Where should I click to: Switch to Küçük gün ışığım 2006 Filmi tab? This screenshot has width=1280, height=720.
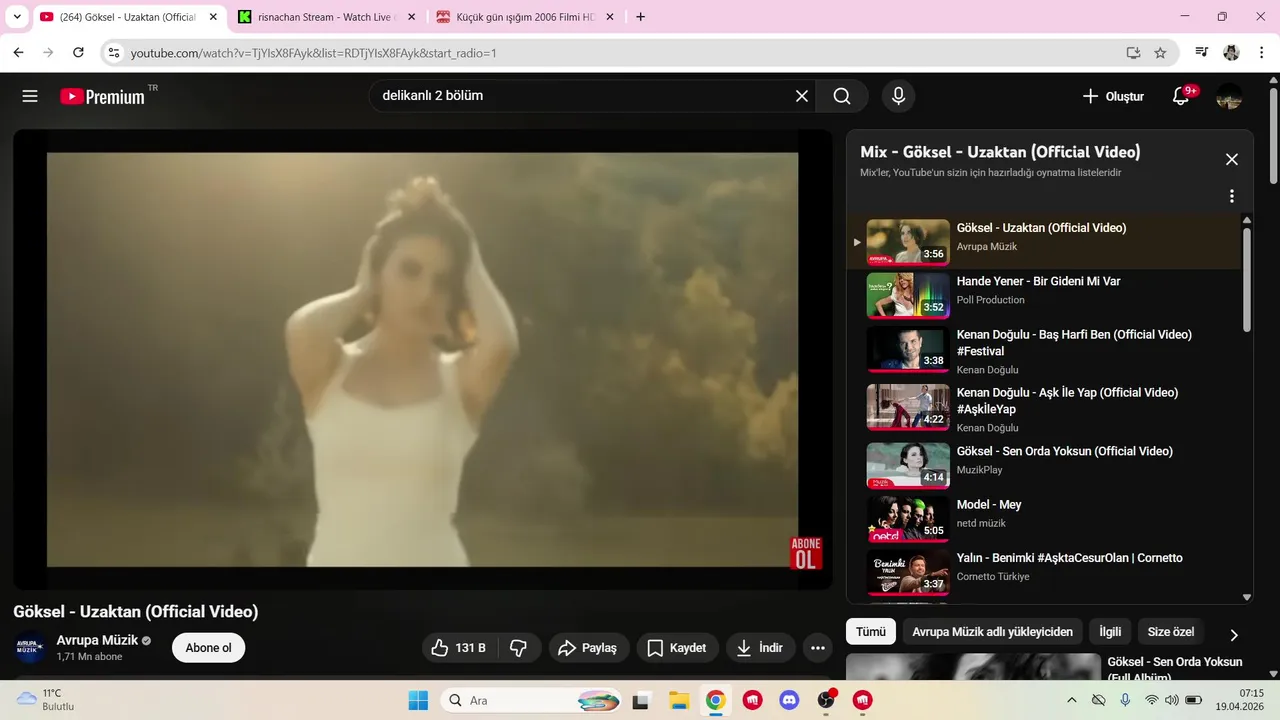pyautogui.click(x=526, y=17)
